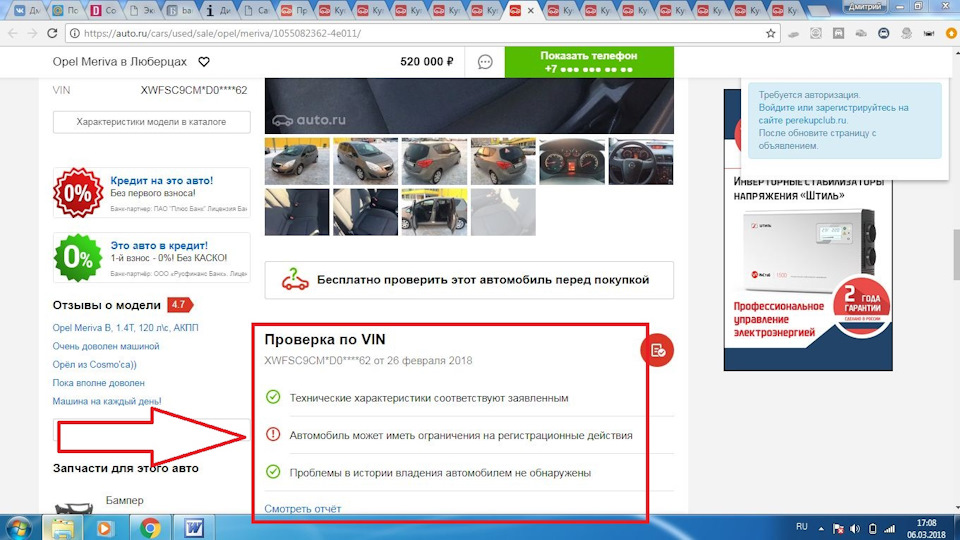Switch to the tab labeled 'Эк'
The image size is (960, 540).
[x=140, y=10]
